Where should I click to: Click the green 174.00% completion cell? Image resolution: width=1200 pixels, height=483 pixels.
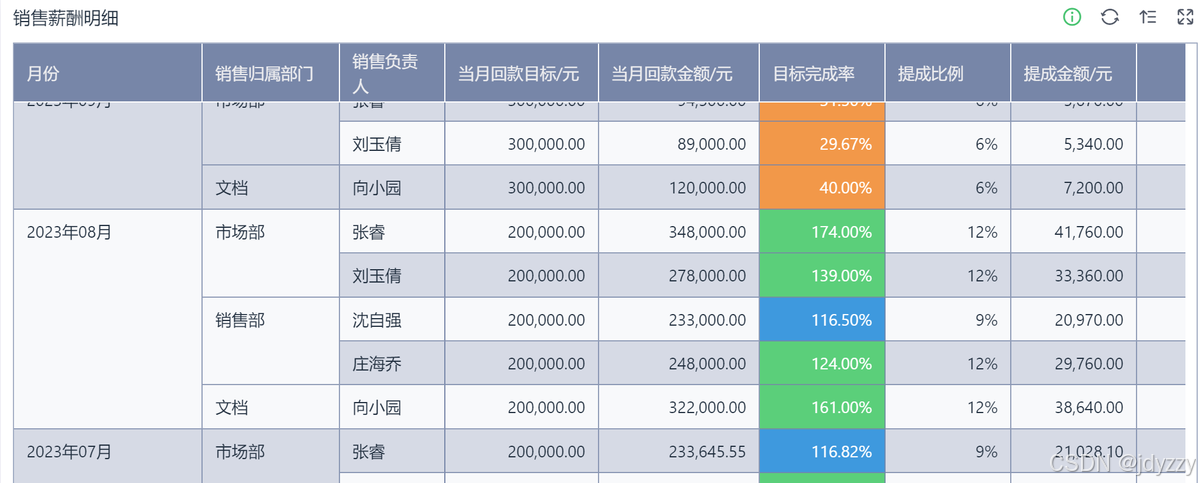click(822, 232)
